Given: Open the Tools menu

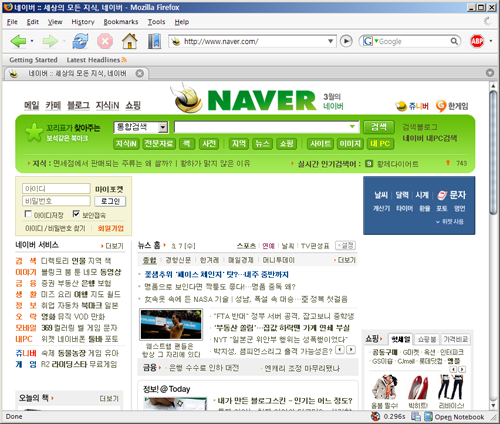Looking at the screenshot, I should (156, 22).
